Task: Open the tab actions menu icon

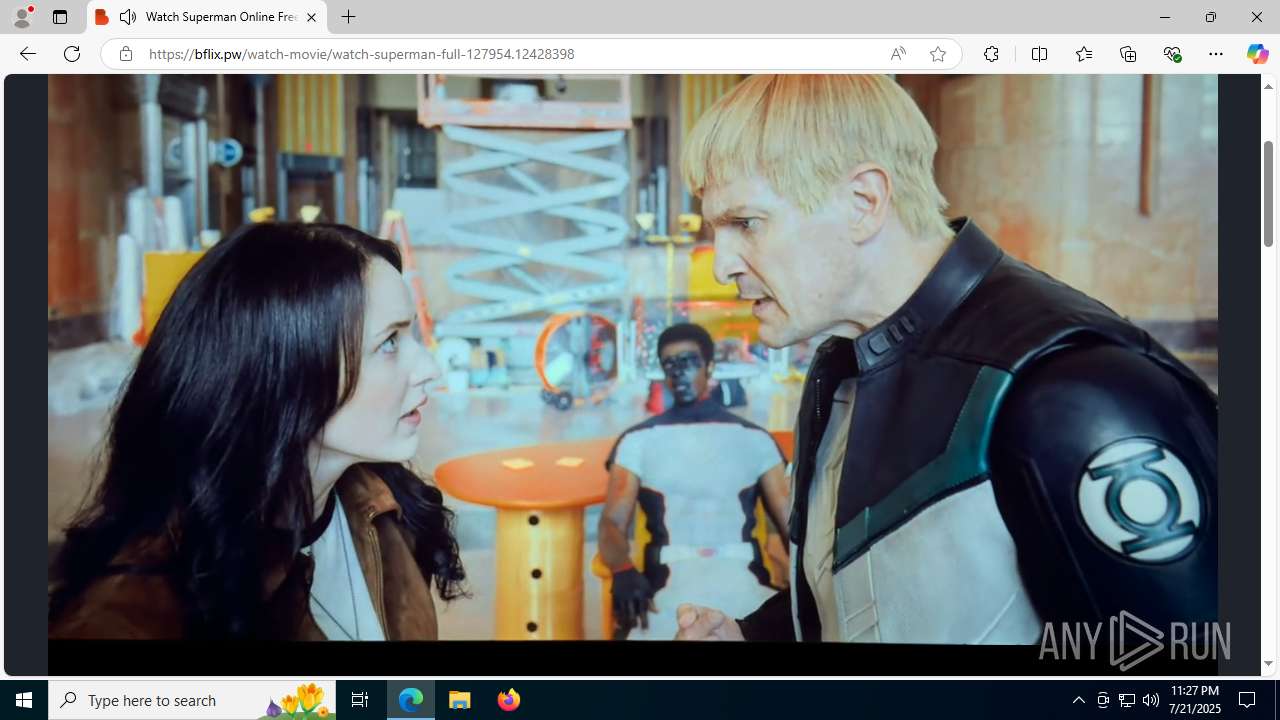Action: [x=60, y=17]
